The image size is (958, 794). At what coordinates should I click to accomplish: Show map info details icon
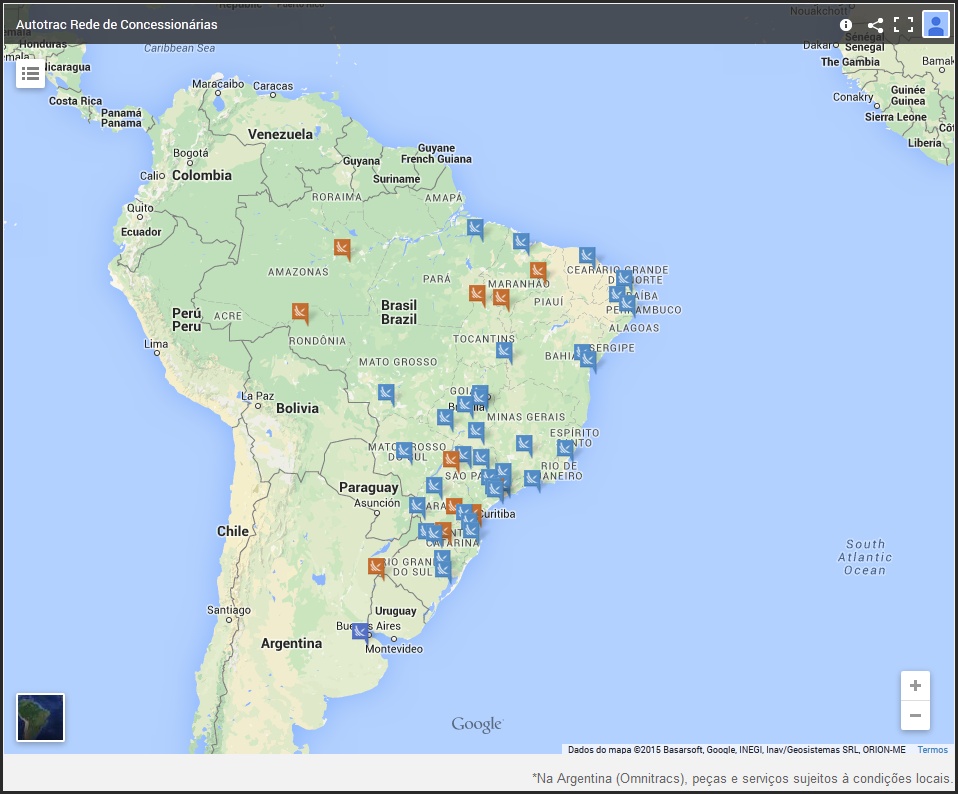click(846, 24)
